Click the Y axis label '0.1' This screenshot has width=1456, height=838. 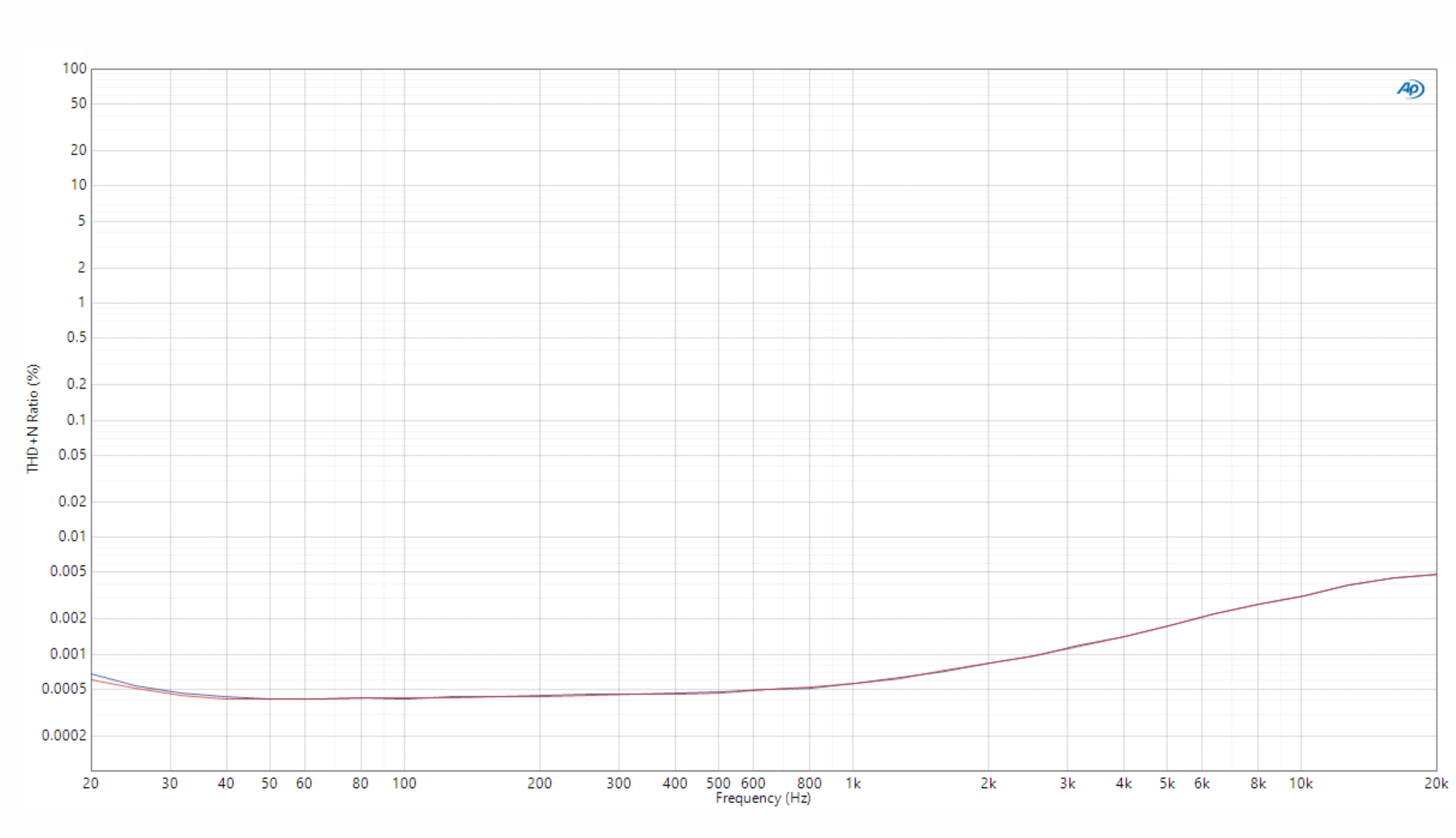[76, 420]
